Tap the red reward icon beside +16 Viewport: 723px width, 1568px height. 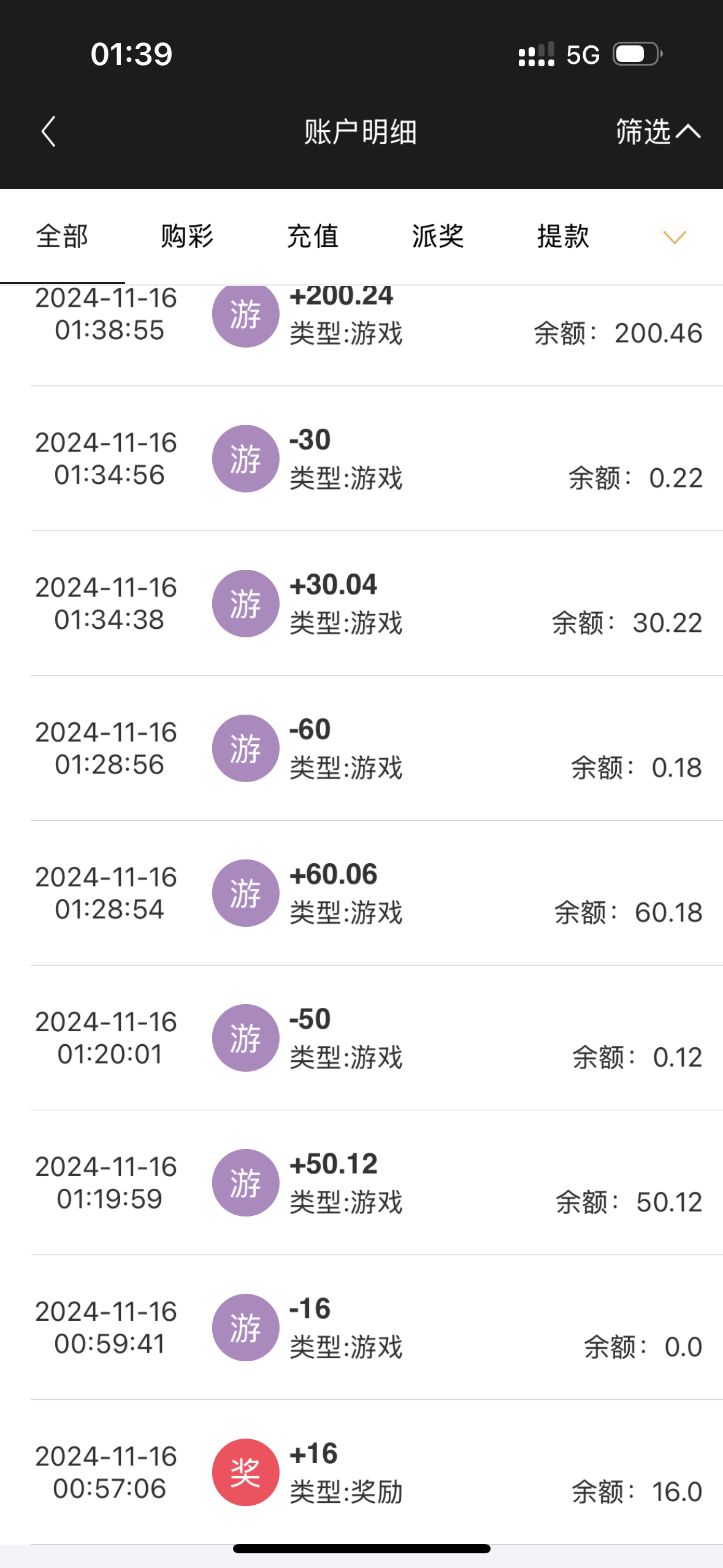click(245, 1472)
